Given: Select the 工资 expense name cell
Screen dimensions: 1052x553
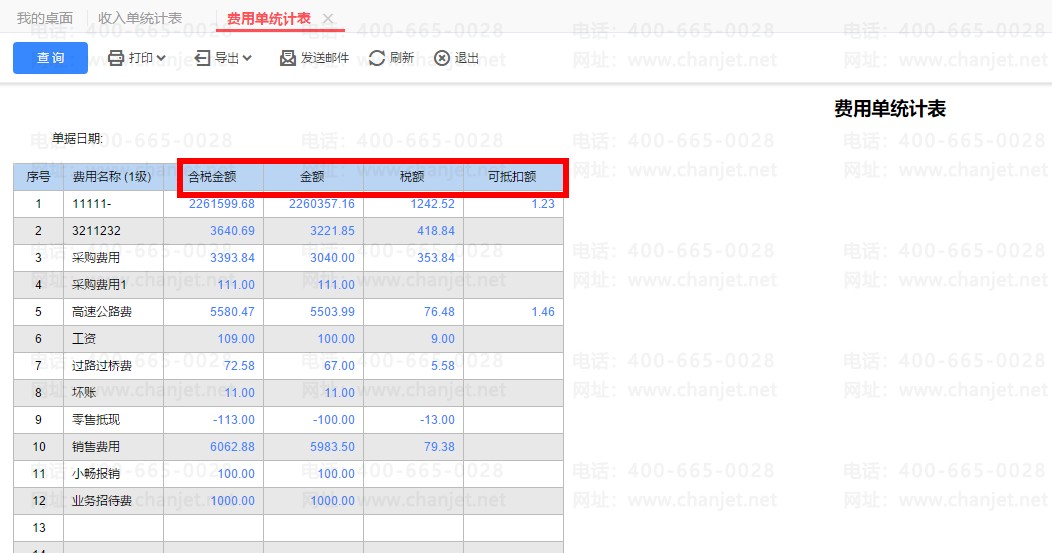Looking at the screenshot, I should (x=113, y=339).
